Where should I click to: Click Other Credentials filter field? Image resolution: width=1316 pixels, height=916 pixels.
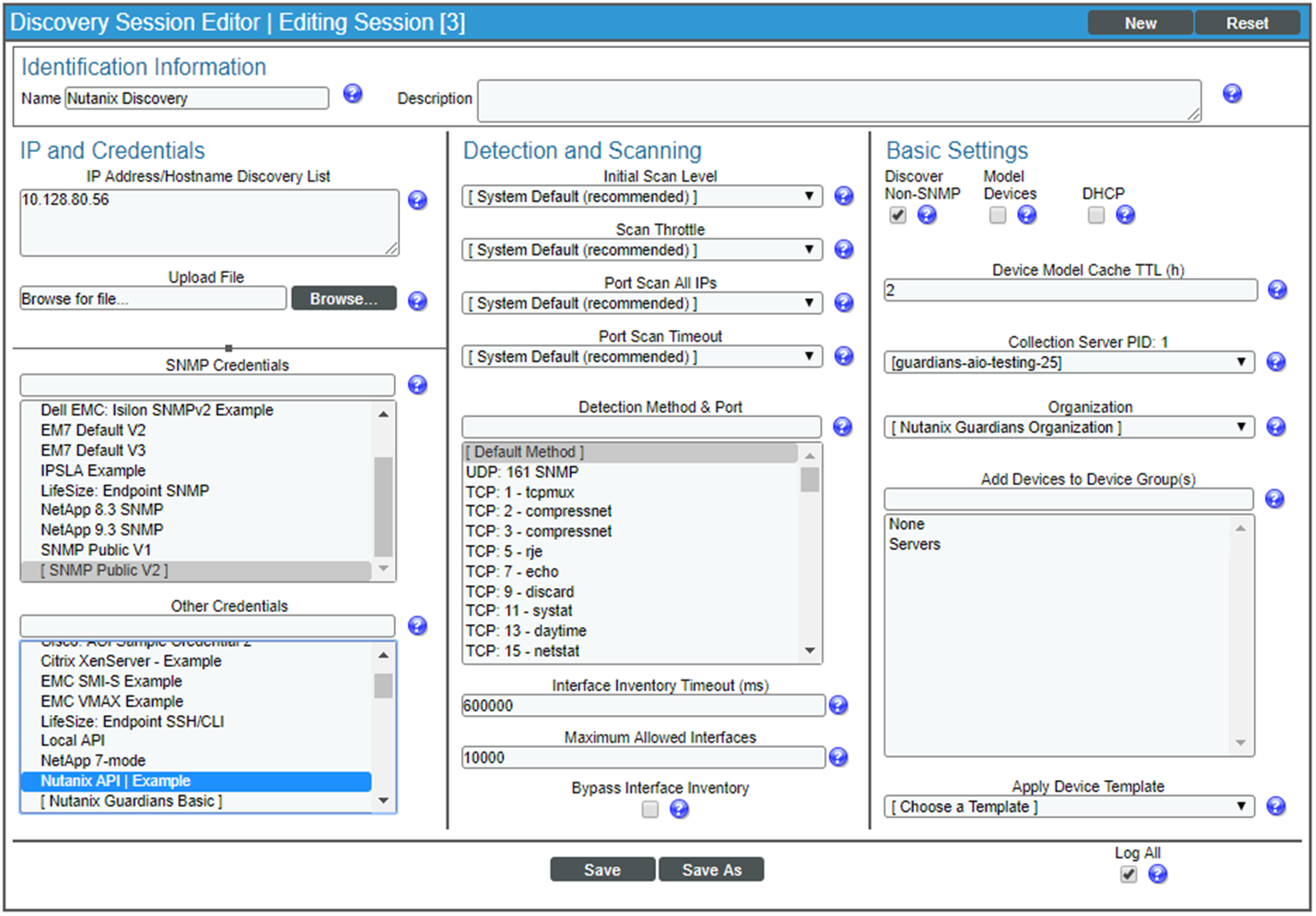(x=207, y=626)
